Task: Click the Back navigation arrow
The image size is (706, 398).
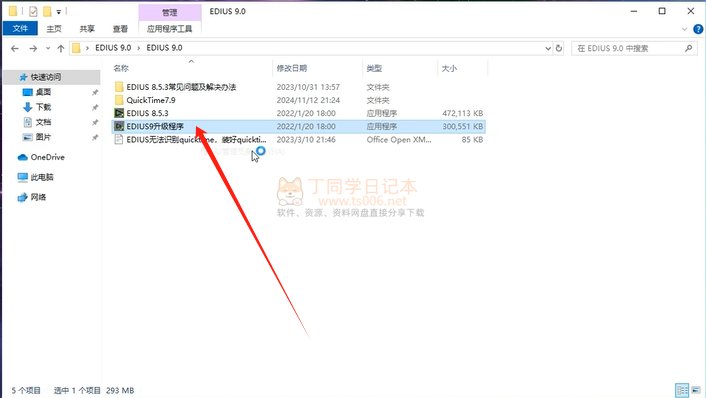Action: click(x=15, y=48)
